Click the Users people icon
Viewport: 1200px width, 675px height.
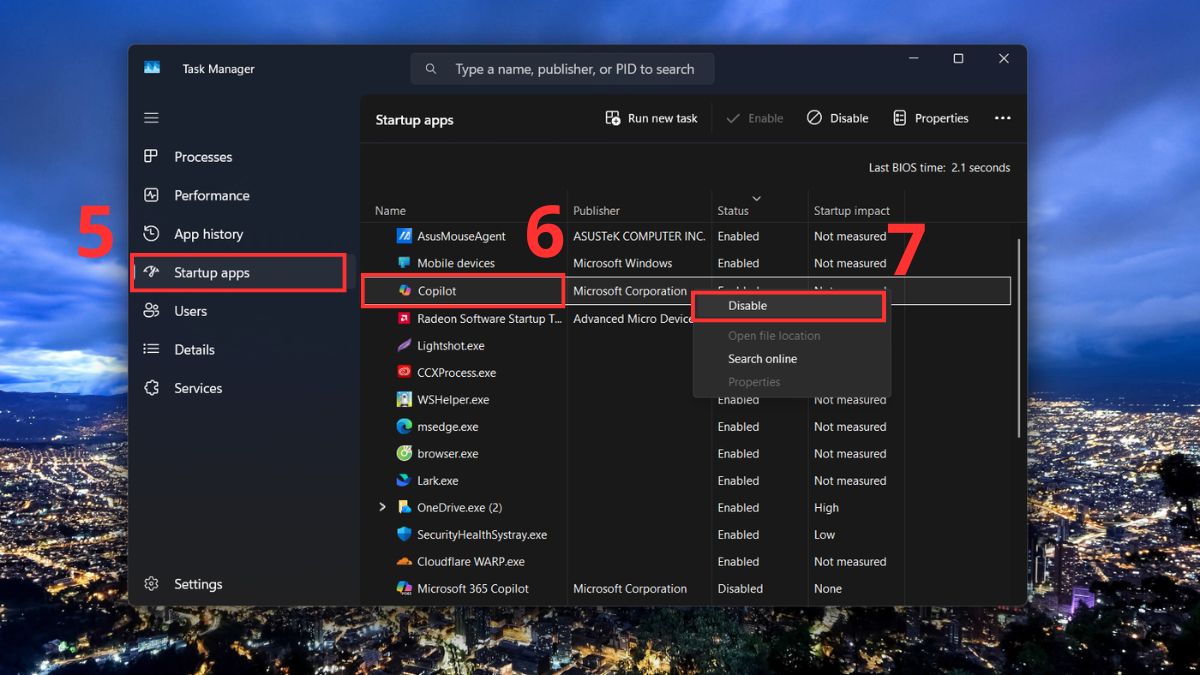[151, 311]
